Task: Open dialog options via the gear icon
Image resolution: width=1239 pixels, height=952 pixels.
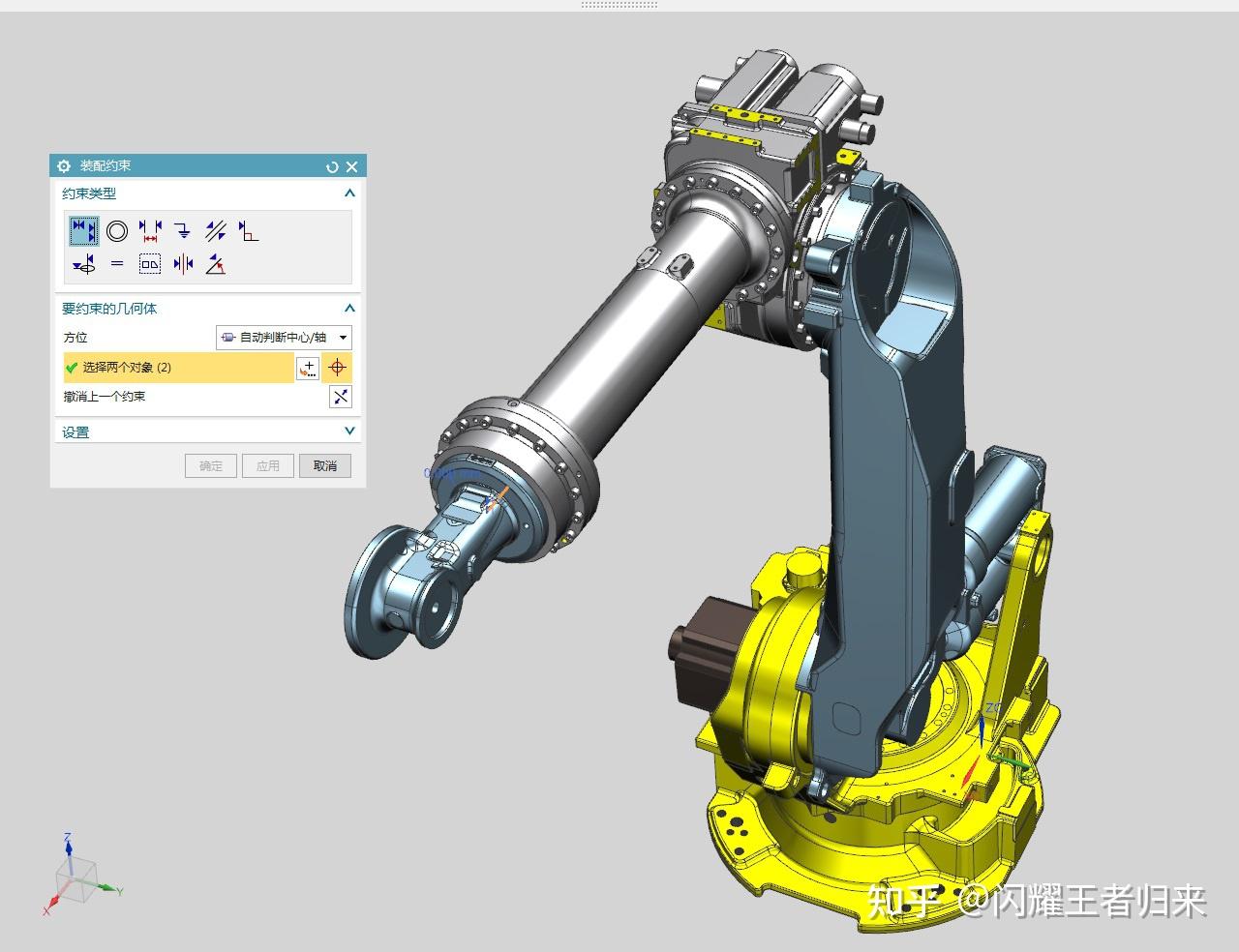Action: (x=65, y=166)
